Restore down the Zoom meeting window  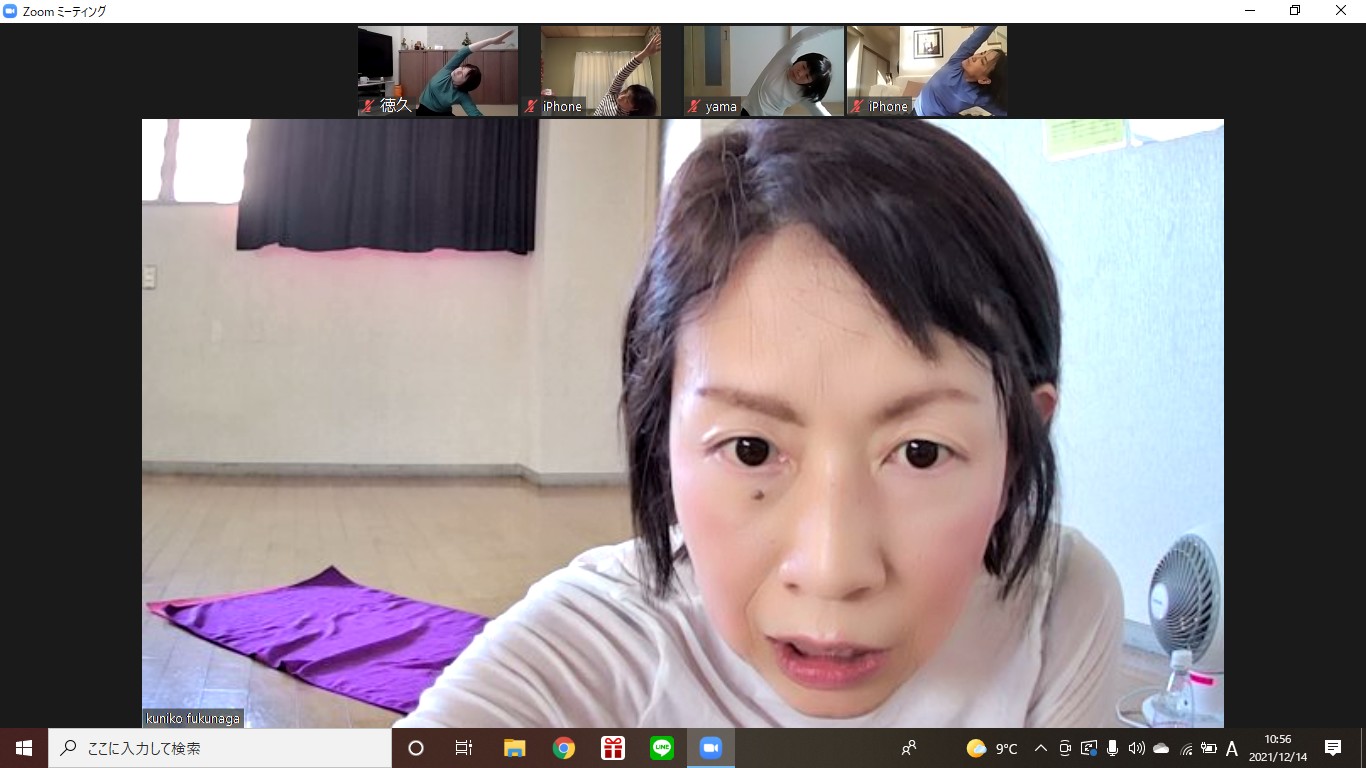[x=1295, y=11]
